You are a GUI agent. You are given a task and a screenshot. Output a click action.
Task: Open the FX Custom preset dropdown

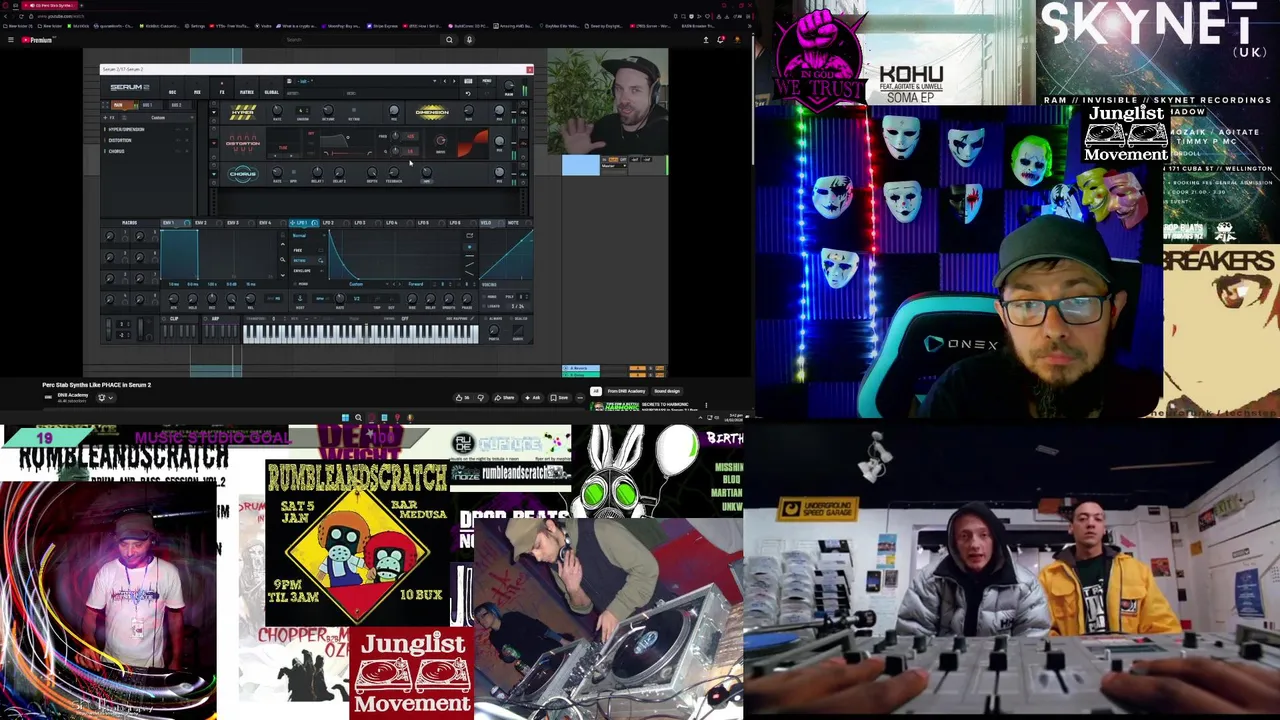point(158,117)
